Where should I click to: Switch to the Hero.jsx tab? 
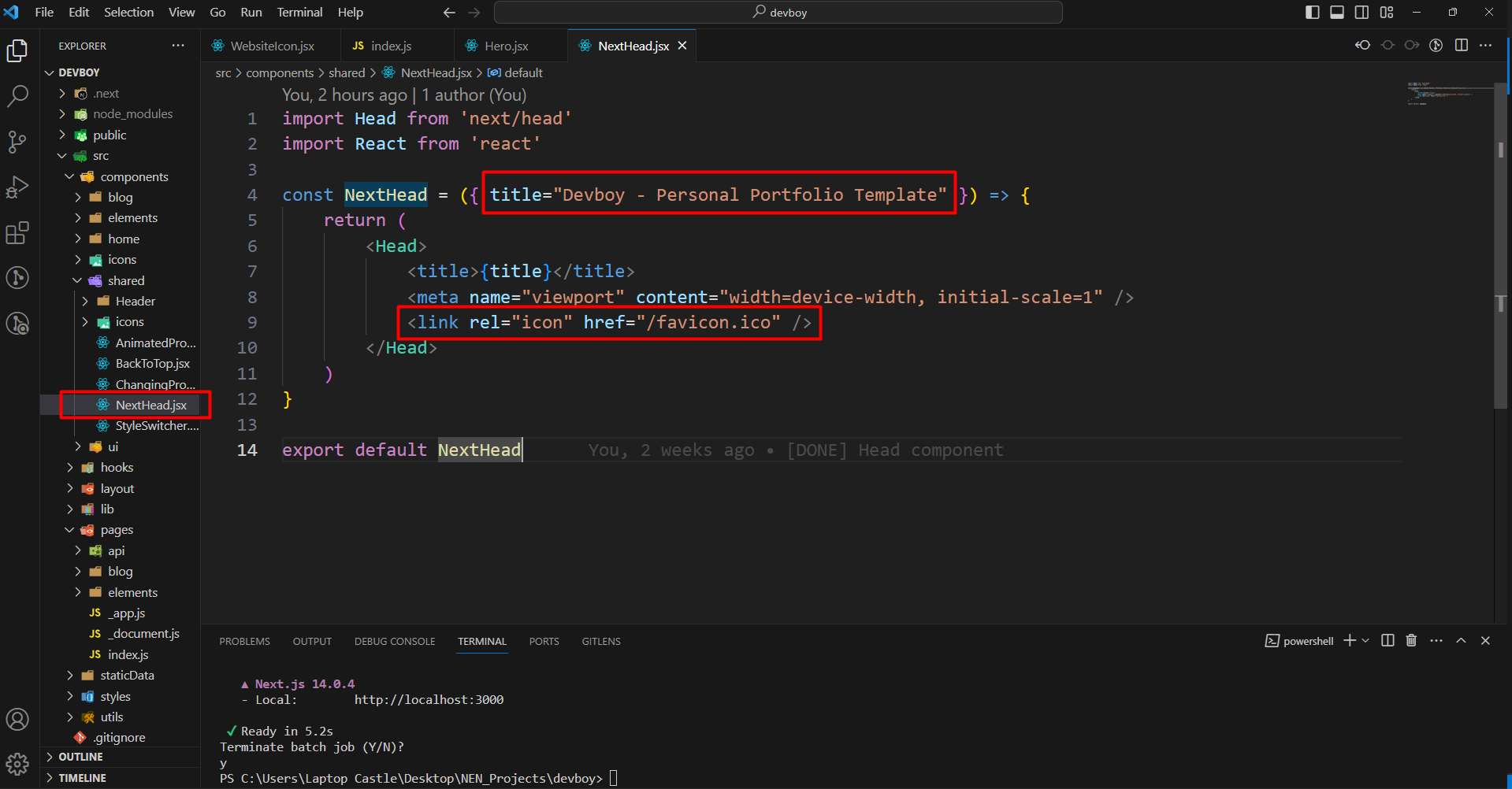pos(506,46)
